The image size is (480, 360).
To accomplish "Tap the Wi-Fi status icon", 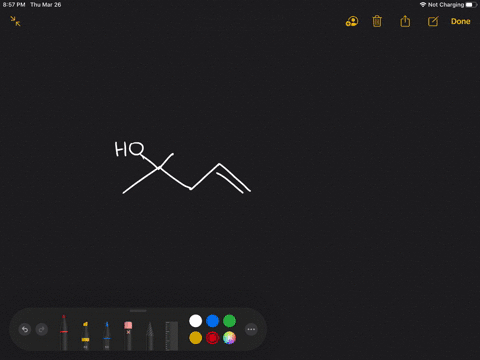I will (423, 5).
